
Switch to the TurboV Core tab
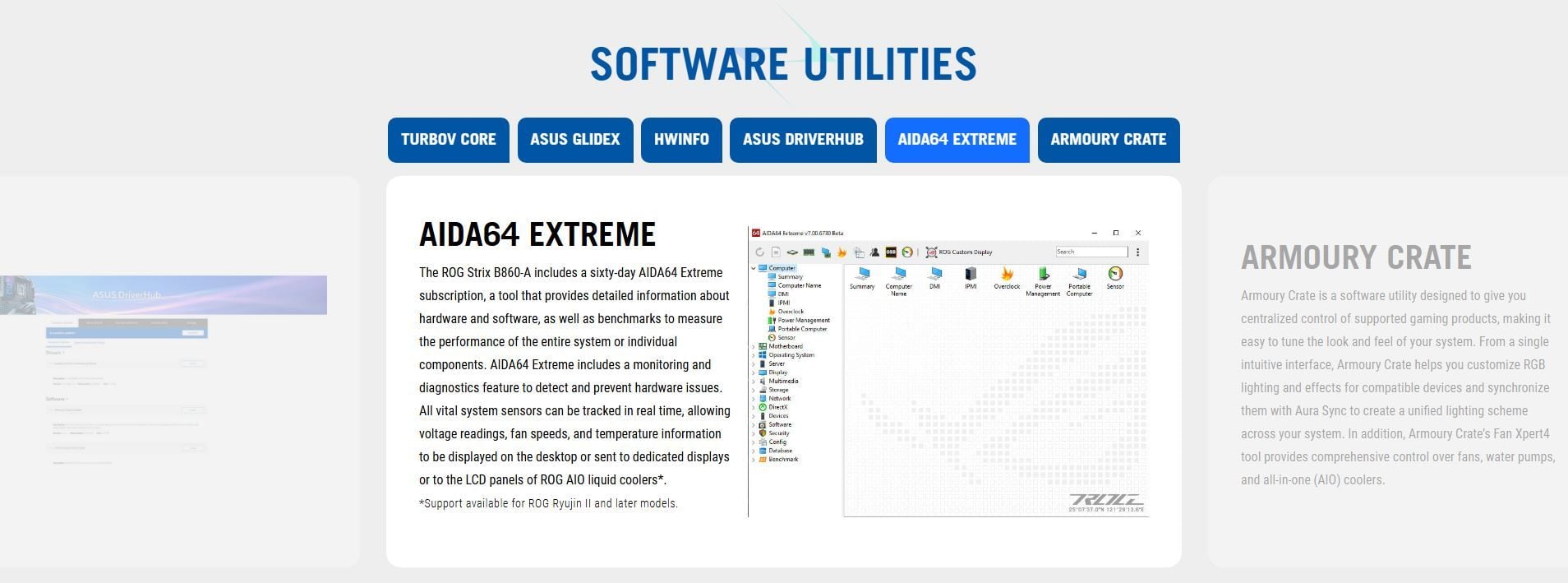(448, 140)
